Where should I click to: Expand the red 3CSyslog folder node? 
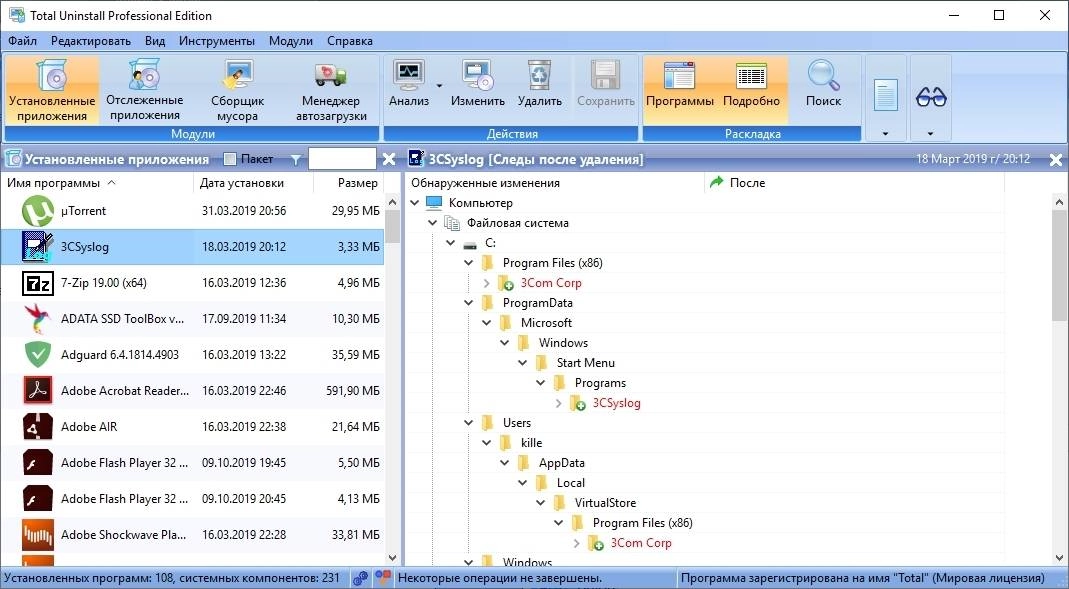[558, 403]
